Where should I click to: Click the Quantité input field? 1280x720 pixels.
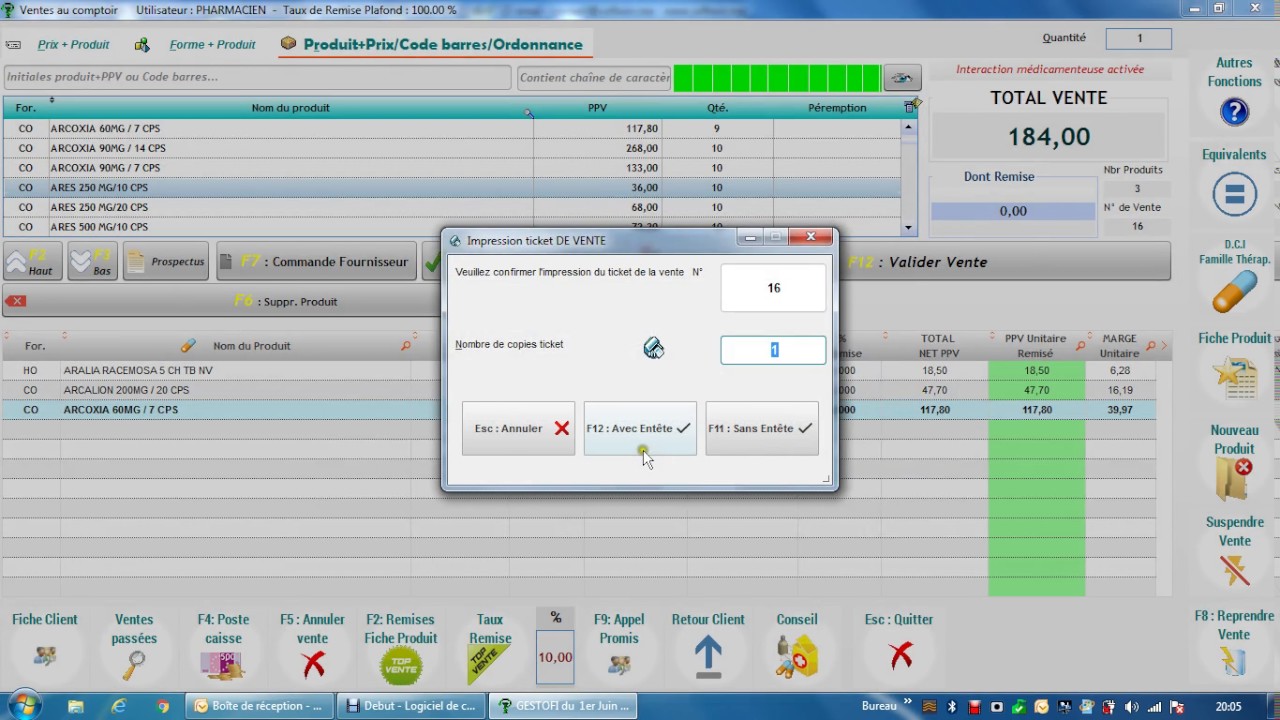(x=1138, y=38)
